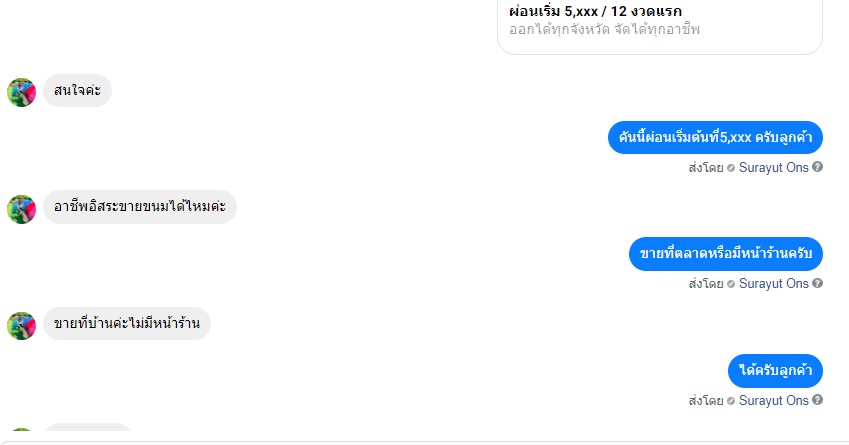Click help icon under "ขายที่ตลาดหรือมีหน้าร้านครับ" message

[x=818, y=283]
